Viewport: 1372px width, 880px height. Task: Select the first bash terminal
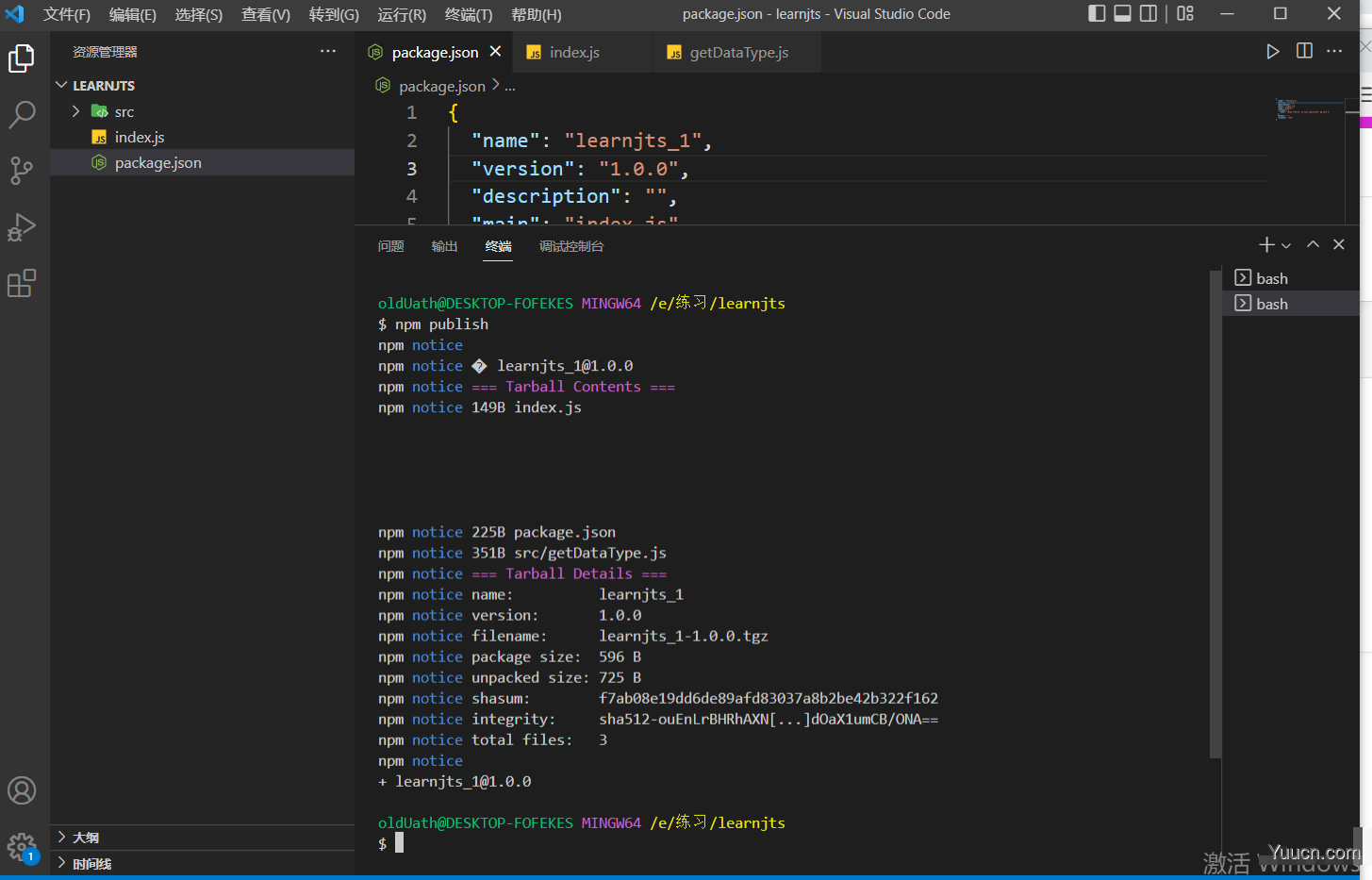click(1291, 278)
